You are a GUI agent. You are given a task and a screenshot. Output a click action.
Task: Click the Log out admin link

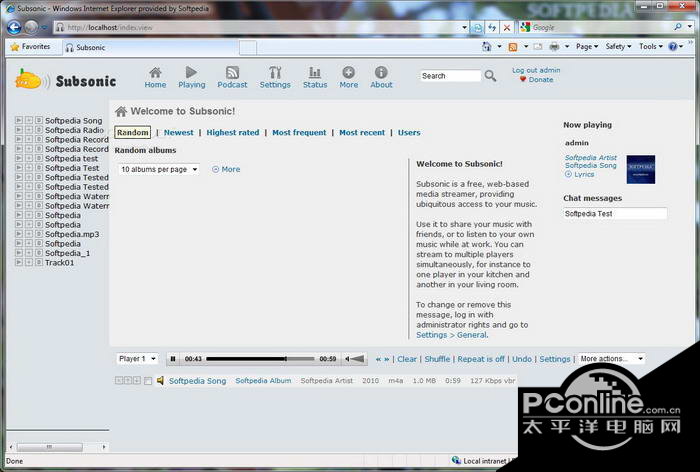pos(536,71)
